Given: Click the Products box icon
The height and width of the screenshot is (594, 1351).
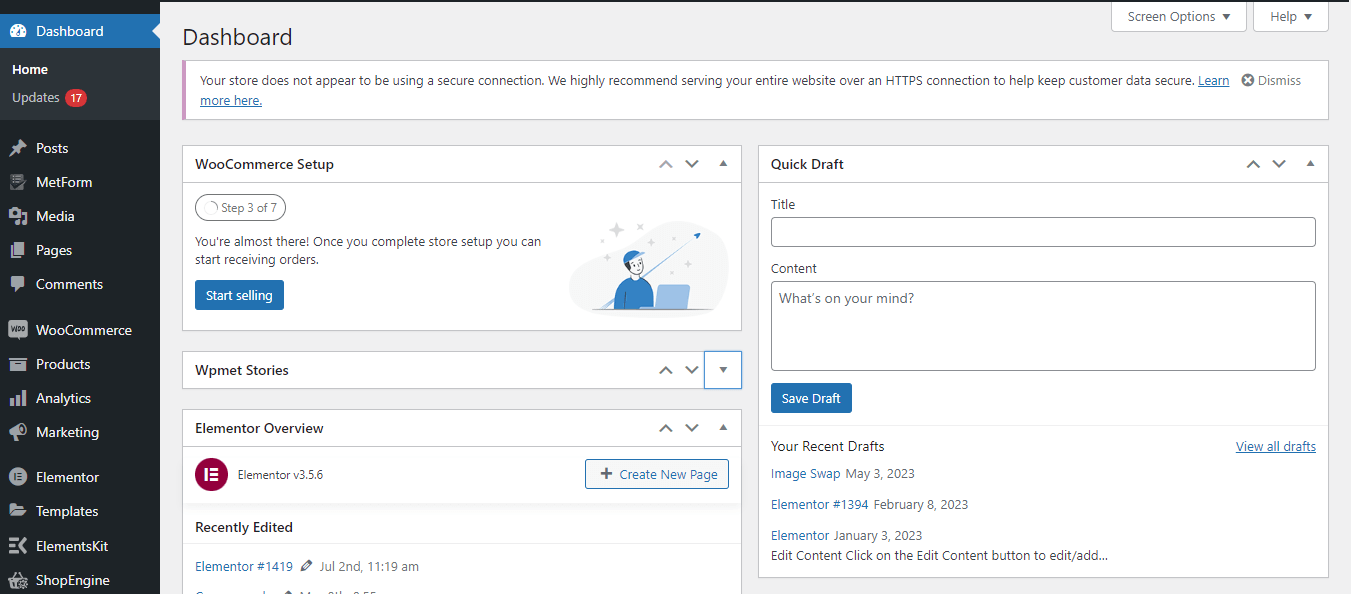Looking at the screenshot, I should click(18, 364).
